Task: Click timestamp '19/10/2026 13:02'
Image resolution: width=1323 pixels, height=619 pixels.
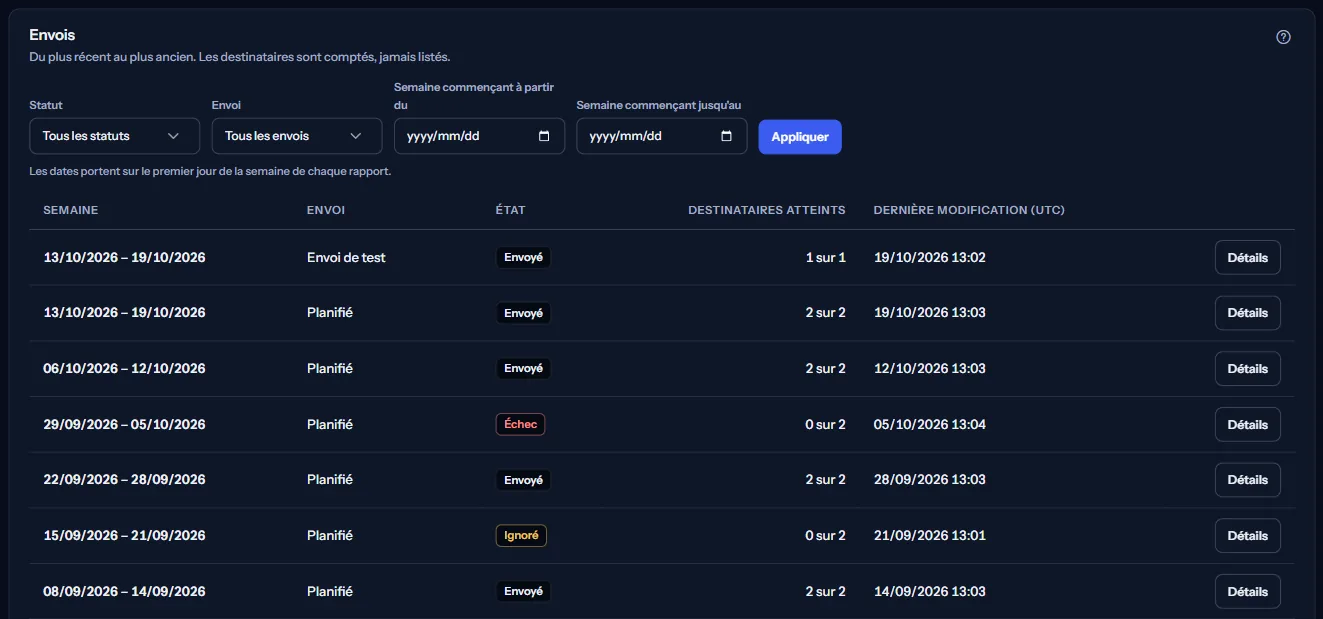Action: click(929, 257)
